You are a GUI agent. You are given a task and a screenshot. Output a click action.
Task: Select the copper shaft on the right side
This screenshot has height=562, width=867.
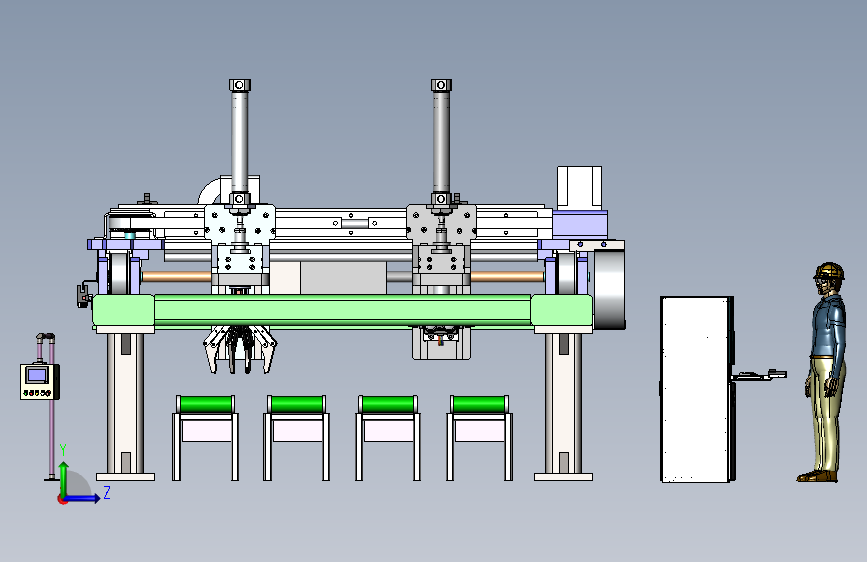pos(507,276)
